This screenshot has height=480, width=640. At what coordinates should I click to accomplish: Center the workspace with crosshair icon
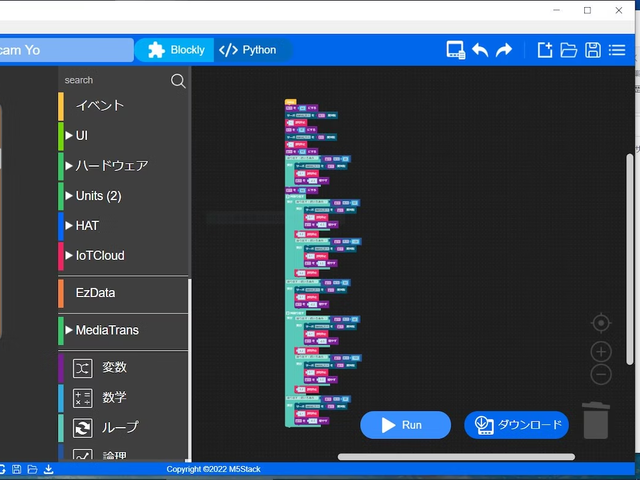tap(601, 323)
